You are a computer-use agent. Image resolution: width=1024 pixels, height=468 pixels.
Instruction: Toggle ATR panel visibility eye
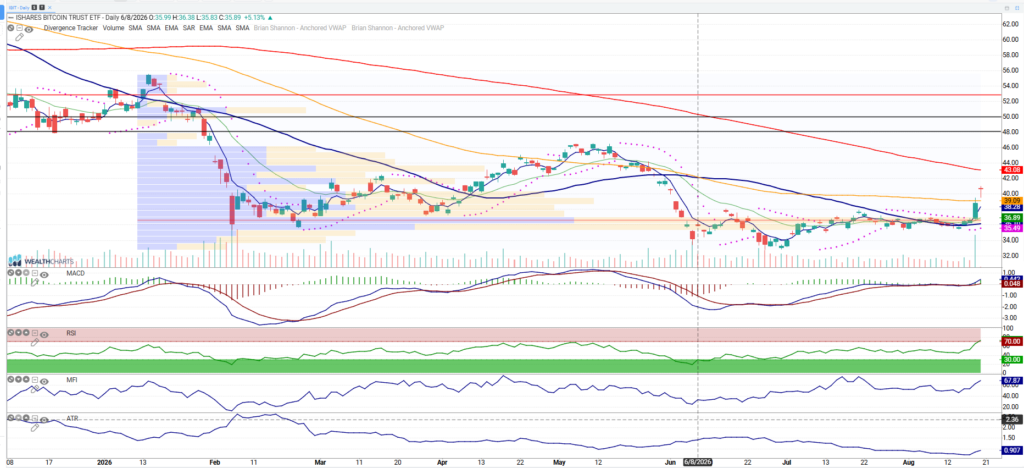(x=44, y=419)
